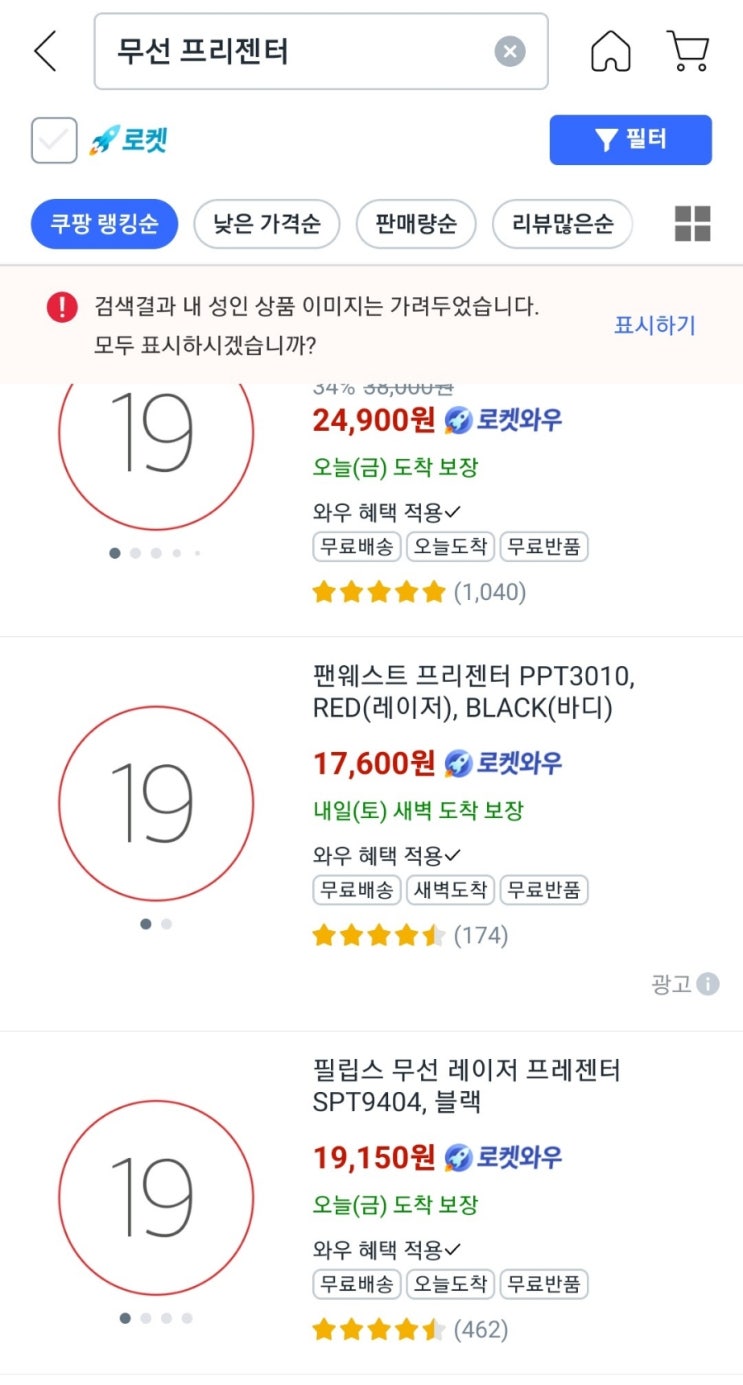Tap the red warning exclamation icon

tap(62, 306)
